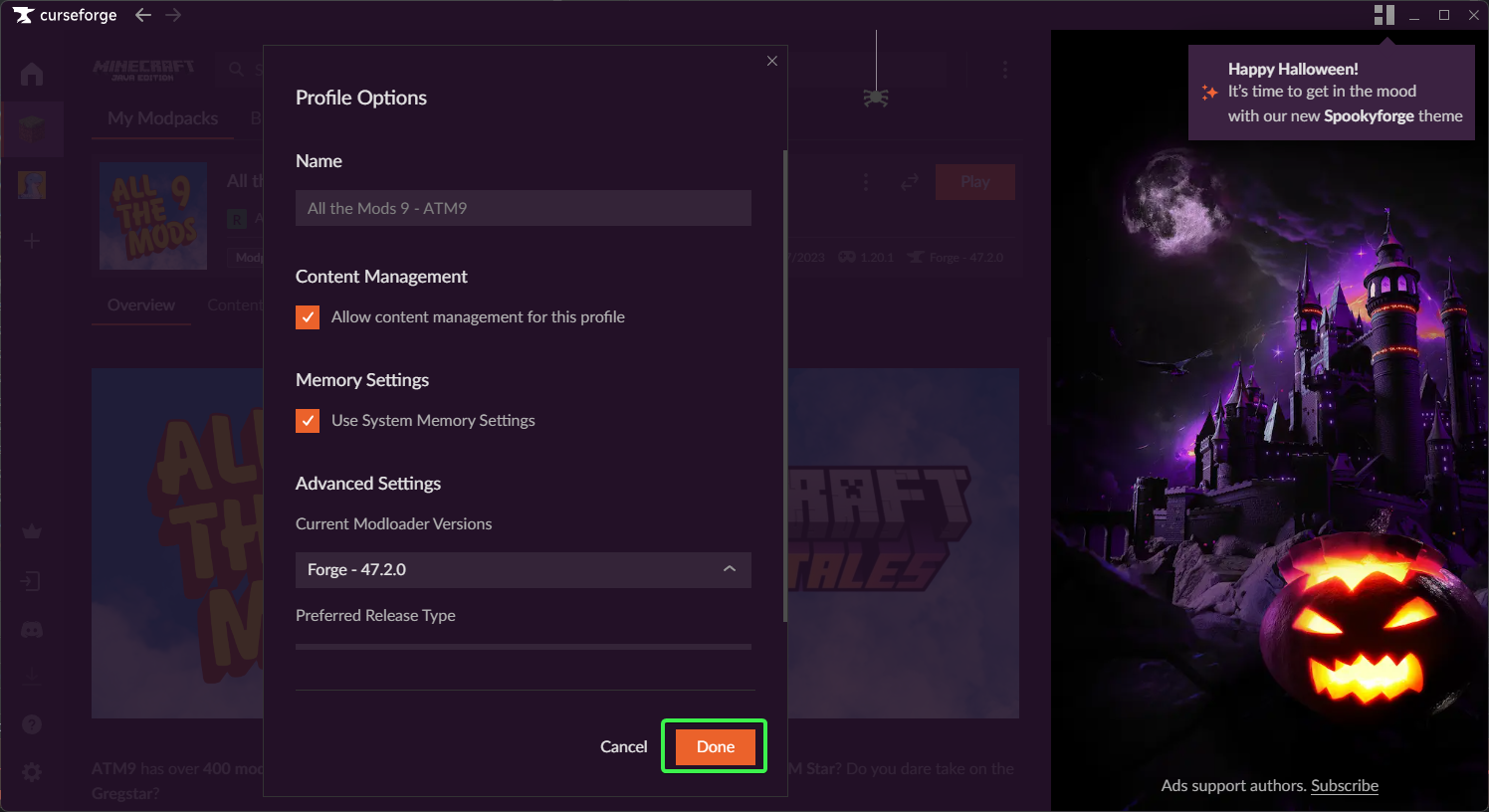Click the profile Name input field
This screenshot has width=1489, height=812.
pyautogui.click(x=524, y=208)
